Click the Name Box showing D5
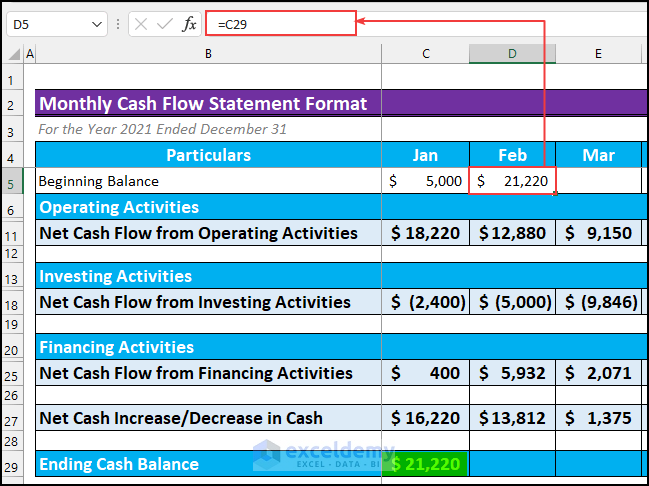The height and width of the screenshot is (486, 649). pos(57,24)
